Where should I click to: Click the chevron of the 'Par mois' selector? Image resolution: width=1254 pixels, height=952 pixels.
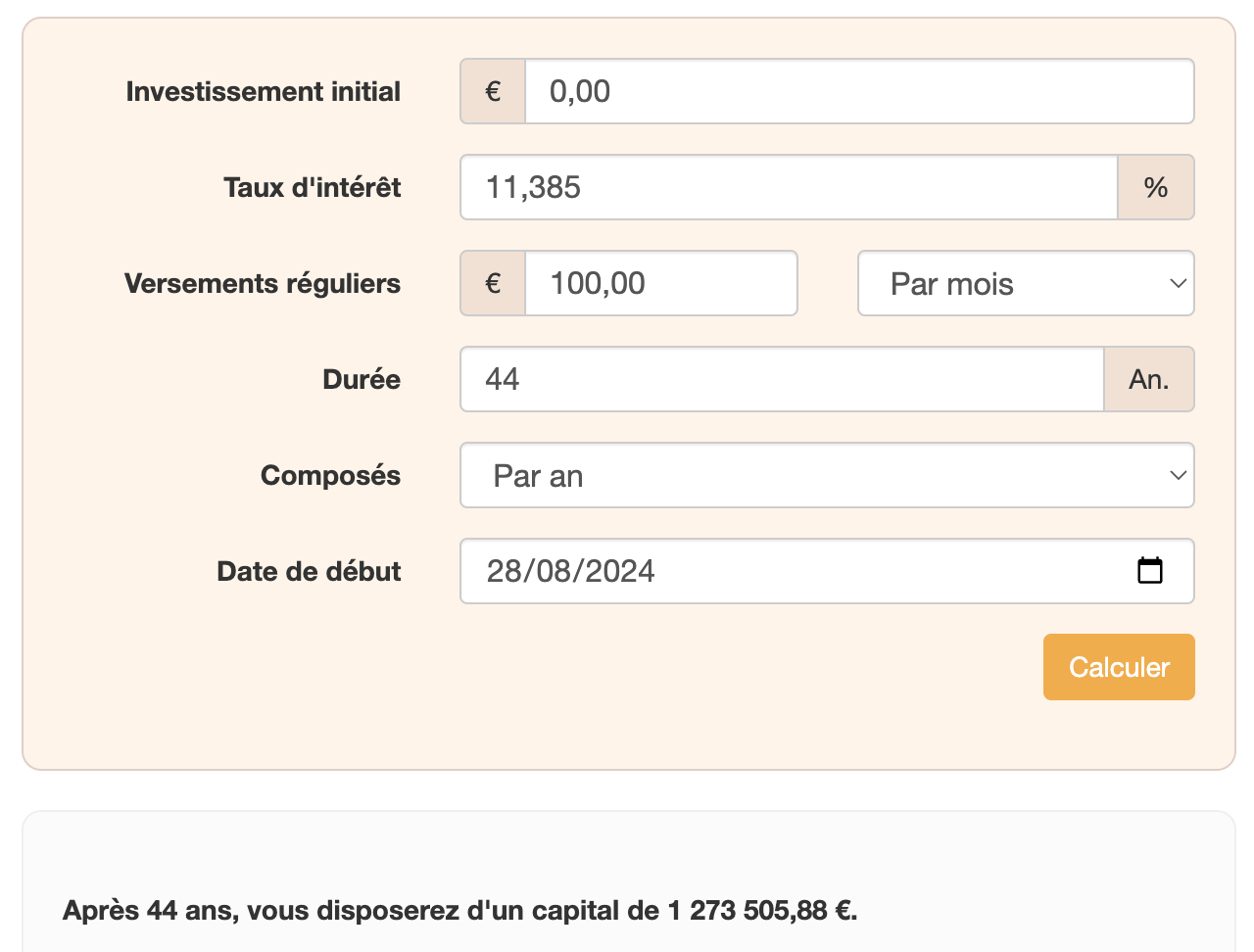point(1179,283)
